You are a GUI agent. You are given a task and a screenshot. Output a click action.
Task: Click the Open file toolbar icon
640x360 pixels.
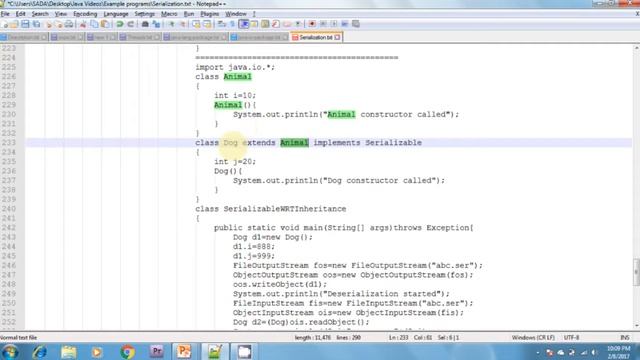point(14,24)
